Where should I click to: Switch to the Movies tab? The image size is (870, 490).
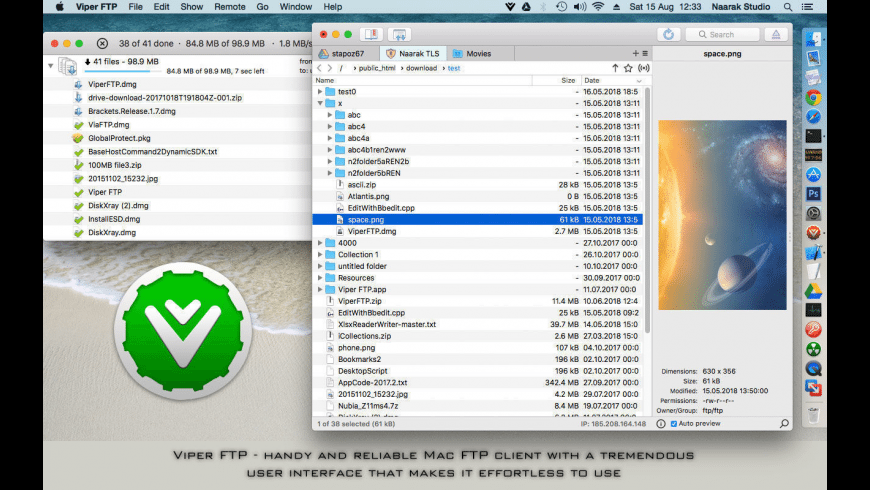(x=480, y=54)
